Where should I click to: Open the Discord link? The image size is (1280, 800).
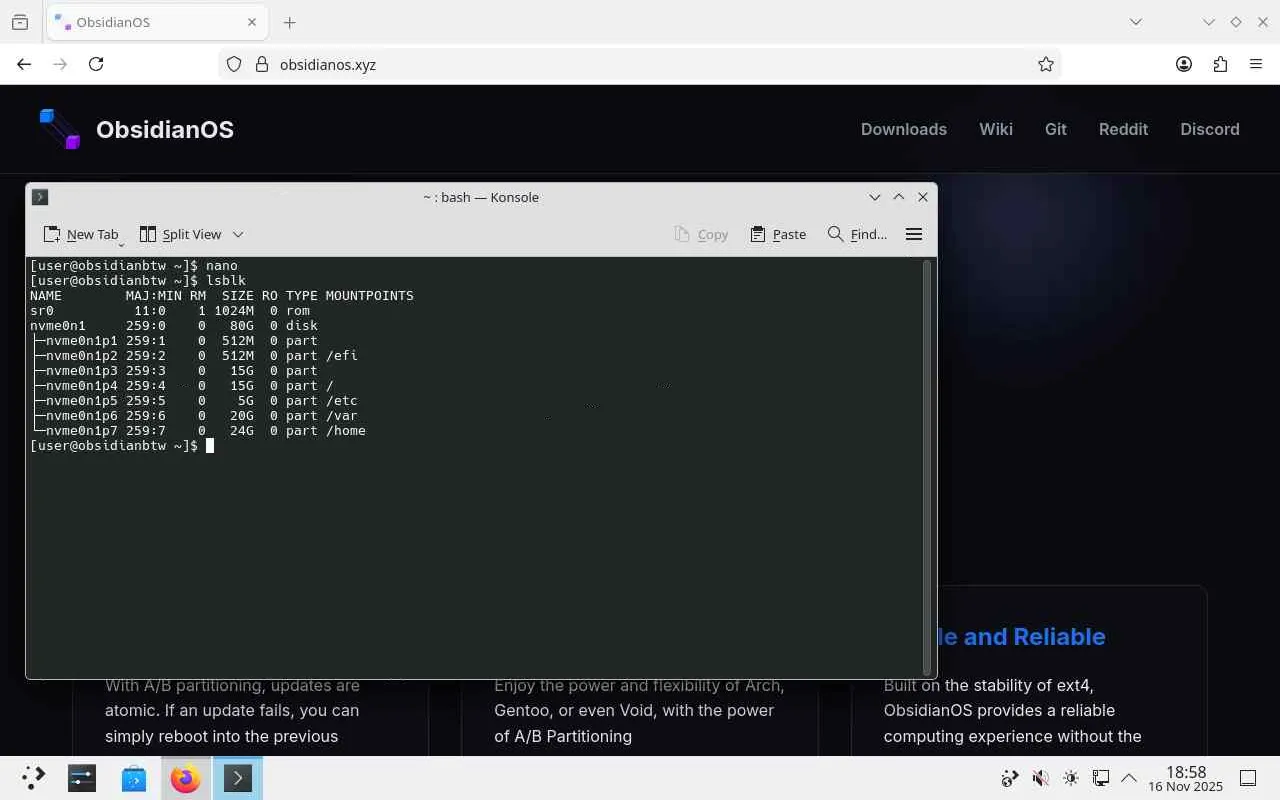tap(1210, 129)
